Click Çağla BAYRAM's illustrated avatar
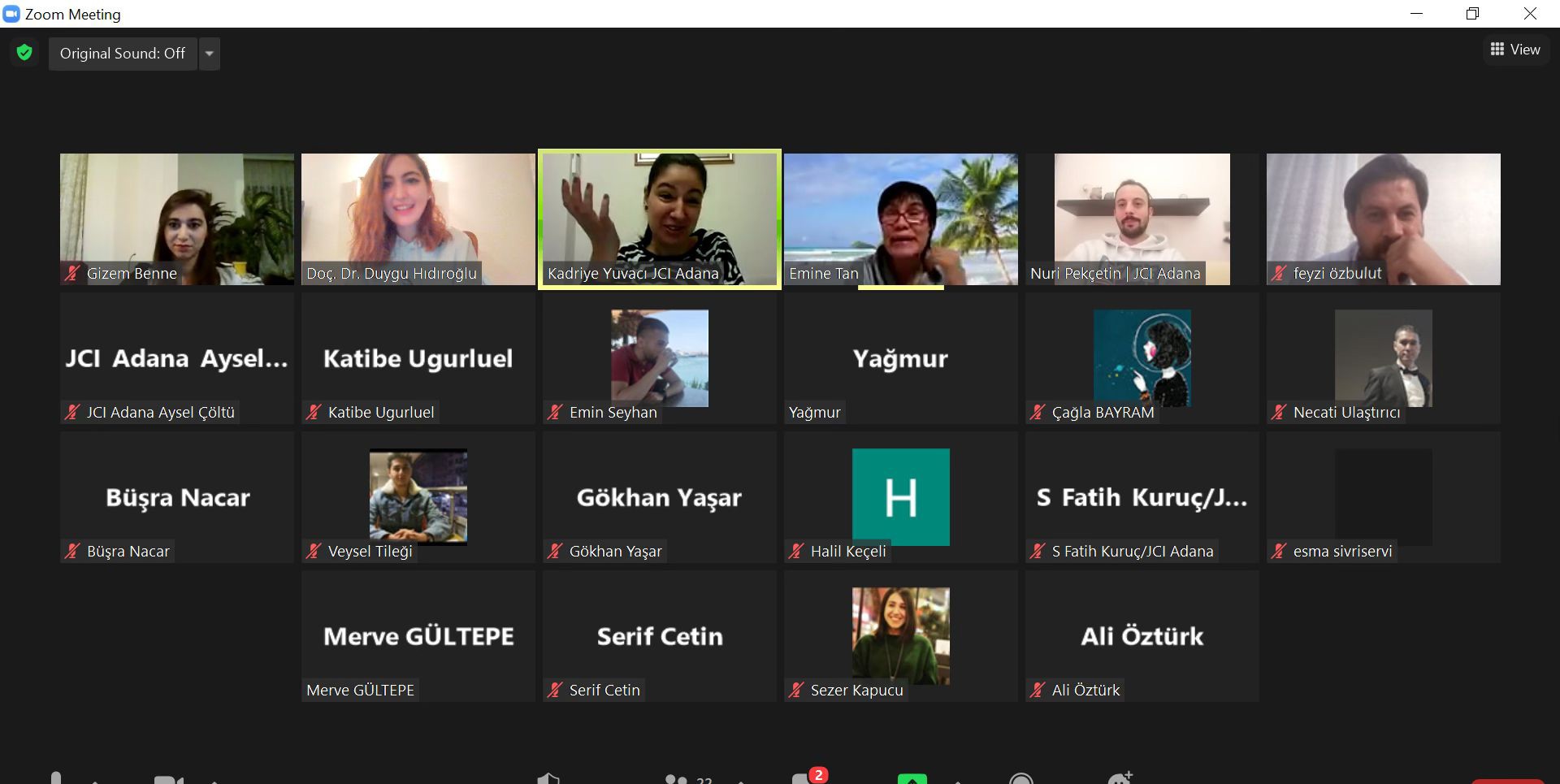The image size is (1560, 784). pos(1142,358)
